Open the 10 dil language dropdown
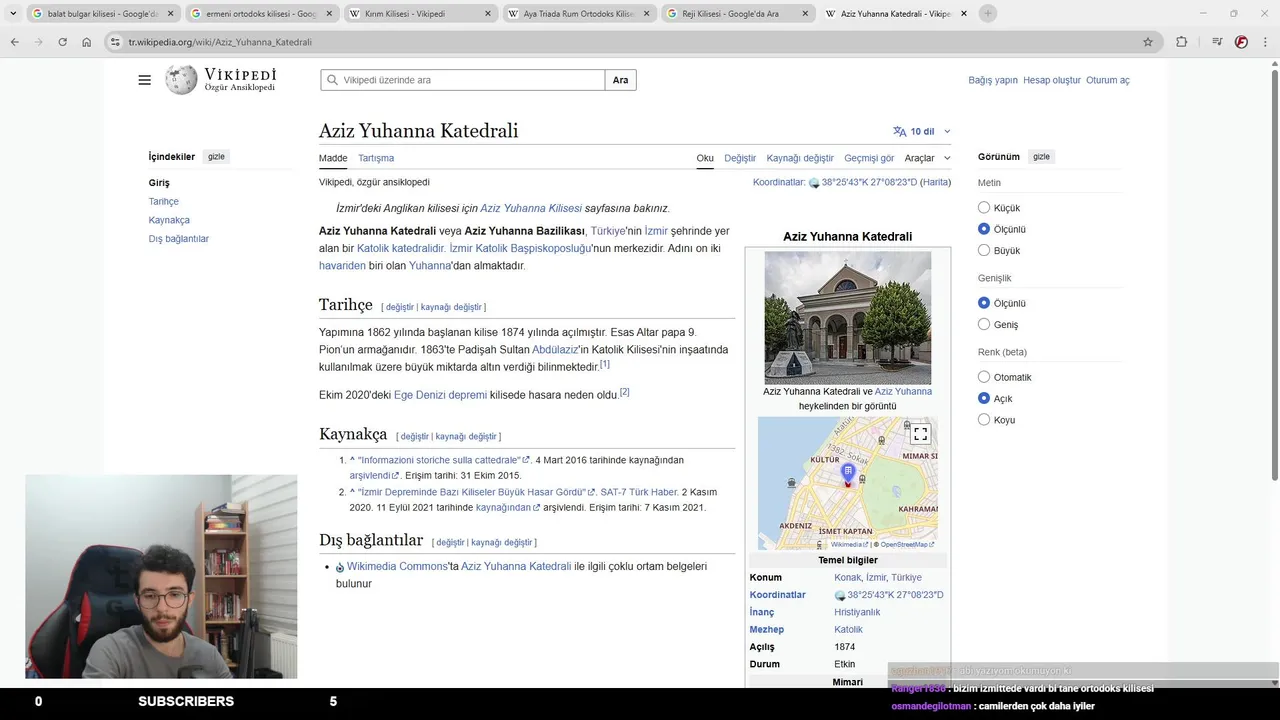Image resolution: width=1280 pixels, height=720 pixels. (922, 131)
